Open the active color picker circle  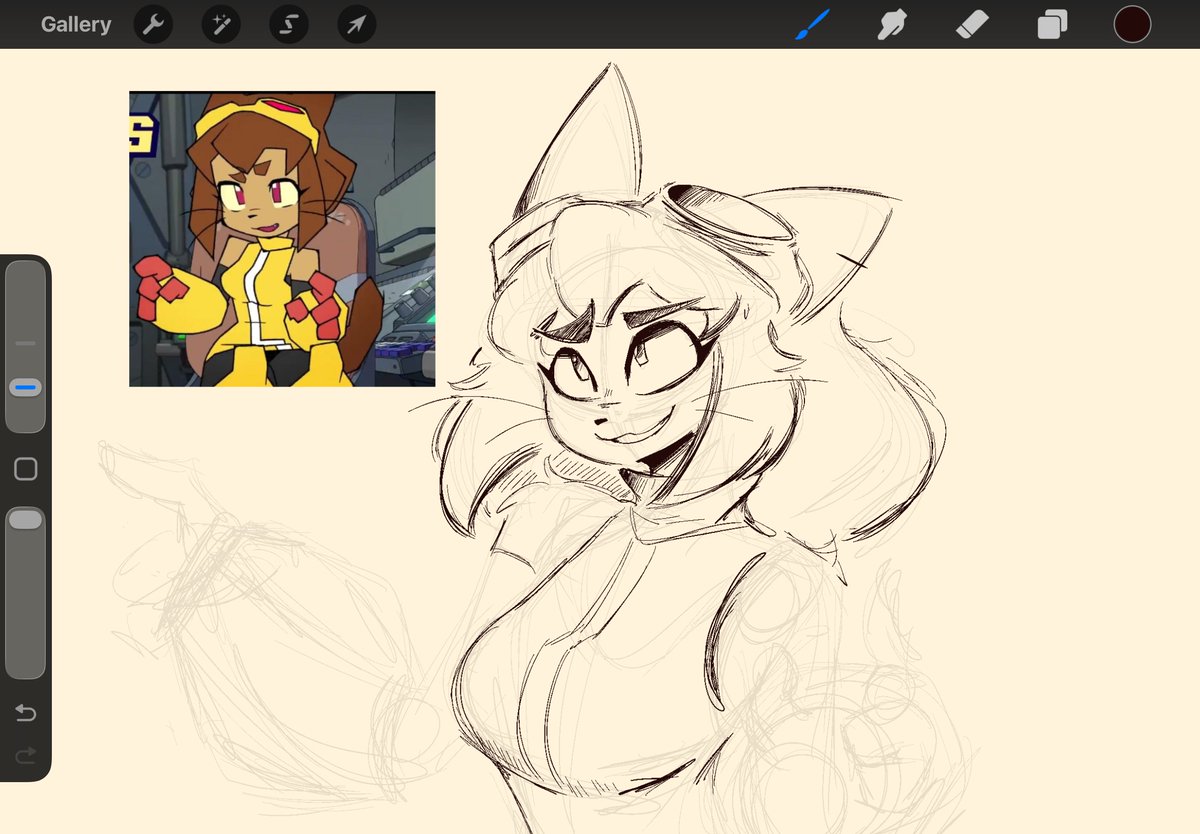tap(1132, 24)
